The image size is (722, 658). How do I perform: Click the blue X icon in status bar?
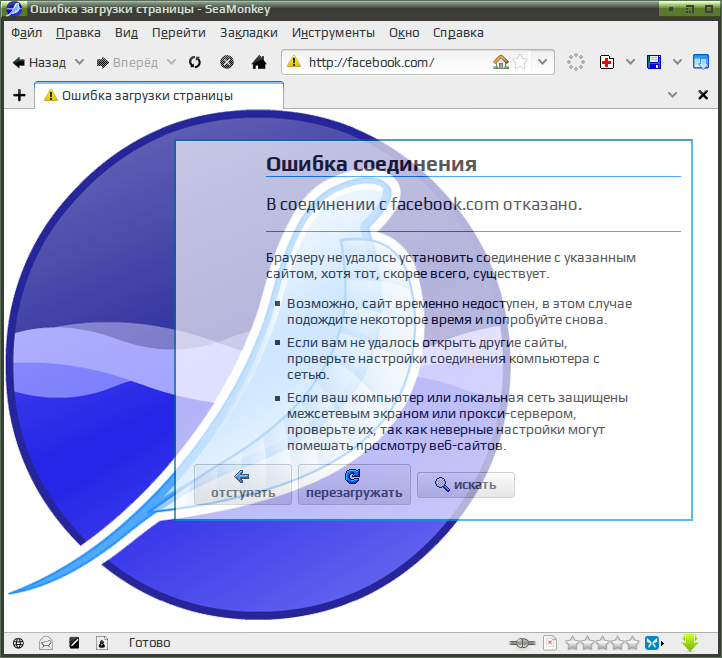[653, 643]
